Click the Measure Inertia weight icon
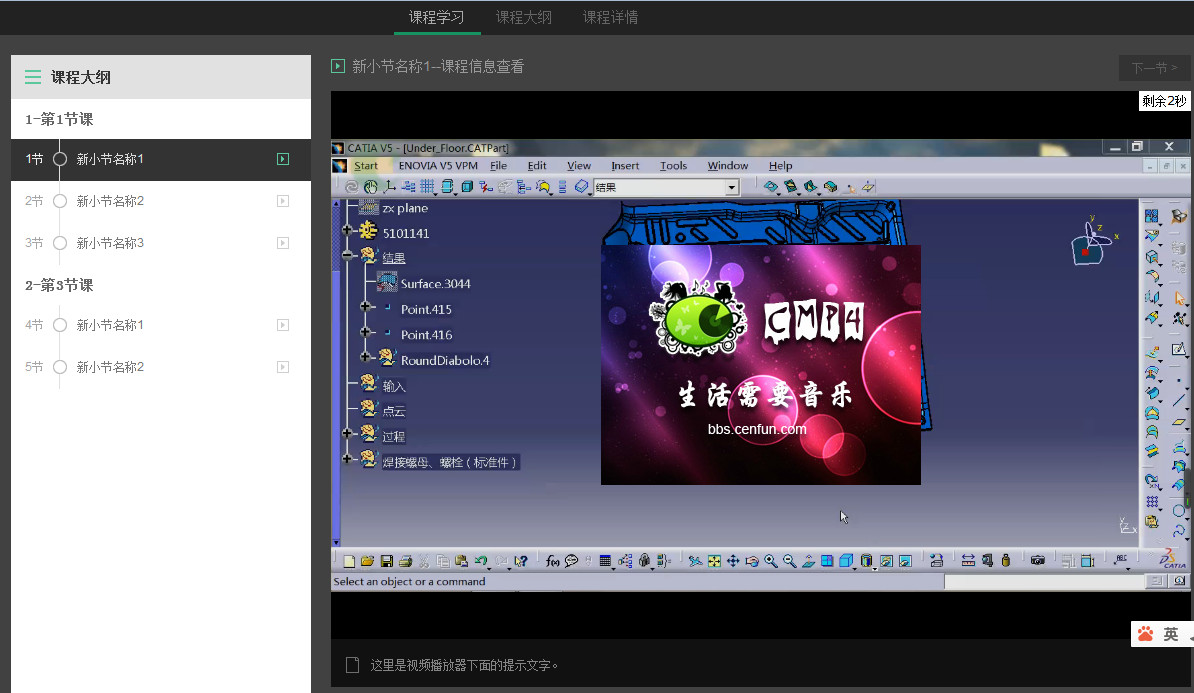The height and width of the screenshot is (693, 1194). click(x=1006, y=561)
